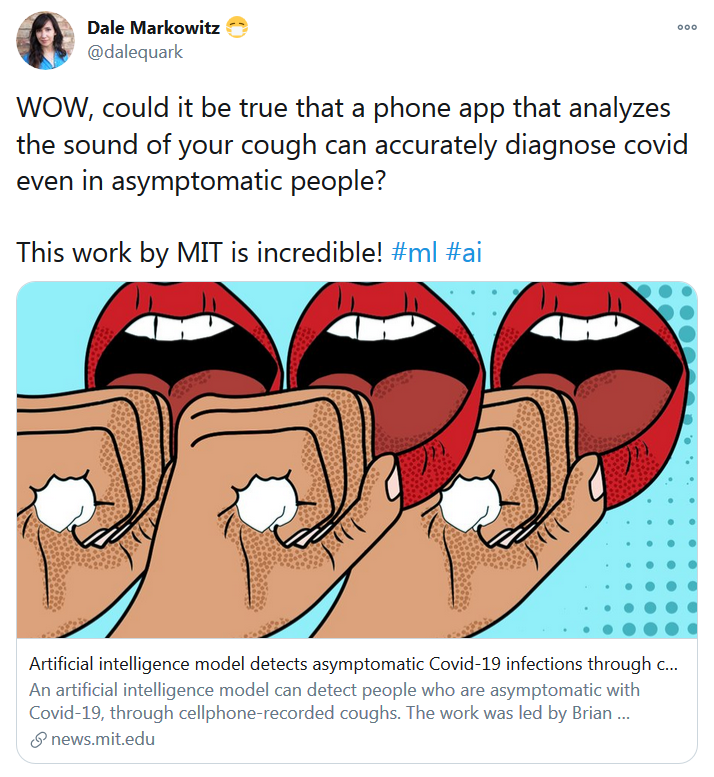Open the article title about asymptomatic Covid-19 detection
The image size is (714, 777).
pos(353,664)
